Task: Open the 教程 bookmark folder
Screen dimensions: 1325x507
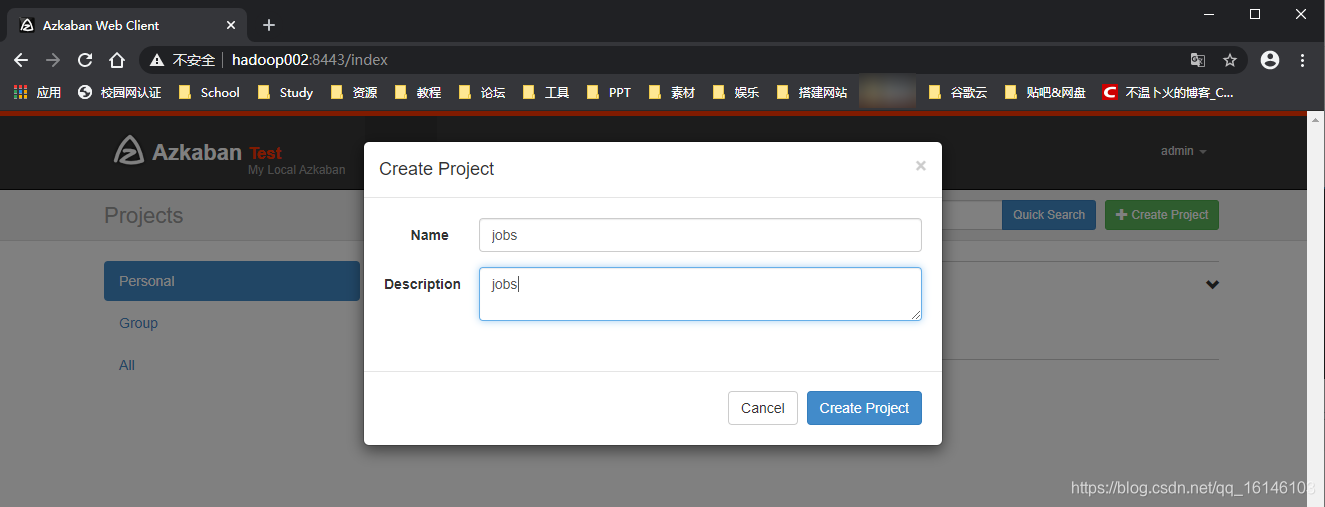Action: 418,92
